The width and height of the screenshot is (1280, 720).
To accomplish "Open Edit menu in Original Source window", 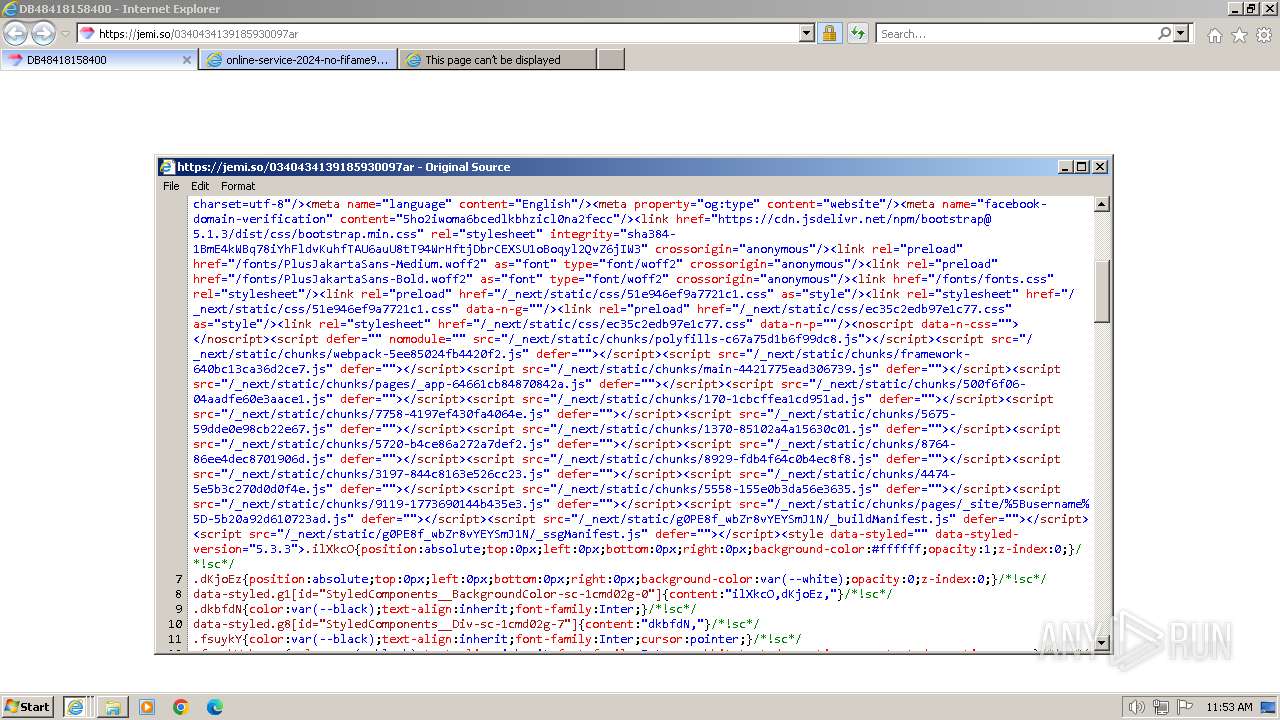I will click(200, 186).
